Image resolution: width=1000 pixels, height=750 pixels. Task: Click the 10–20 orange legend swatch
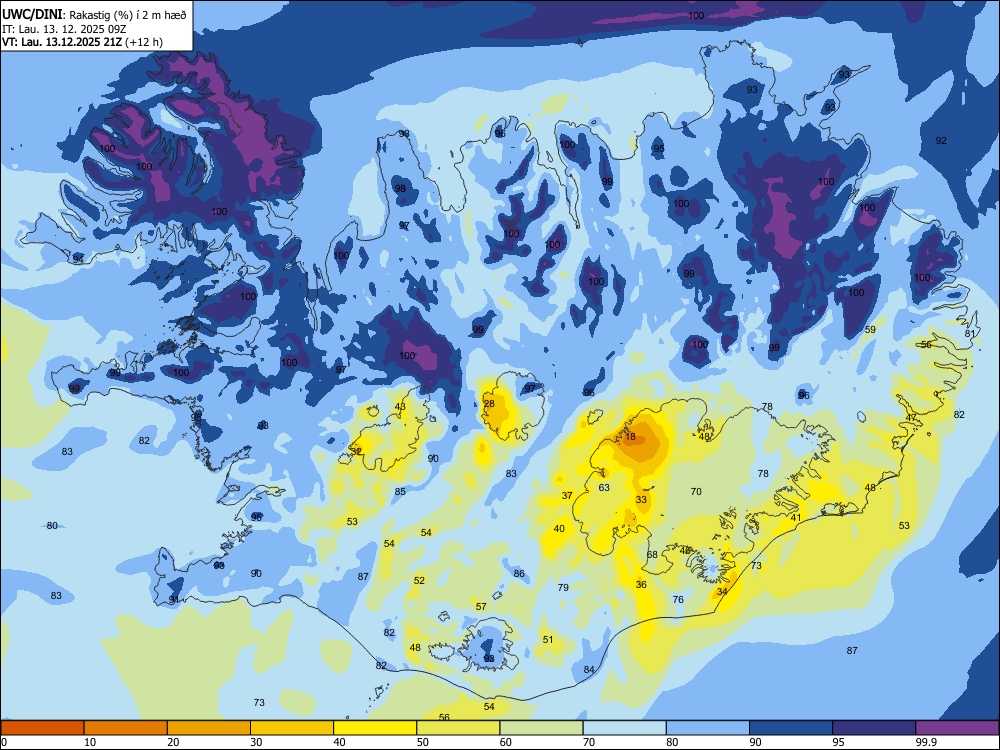point(126,728)
